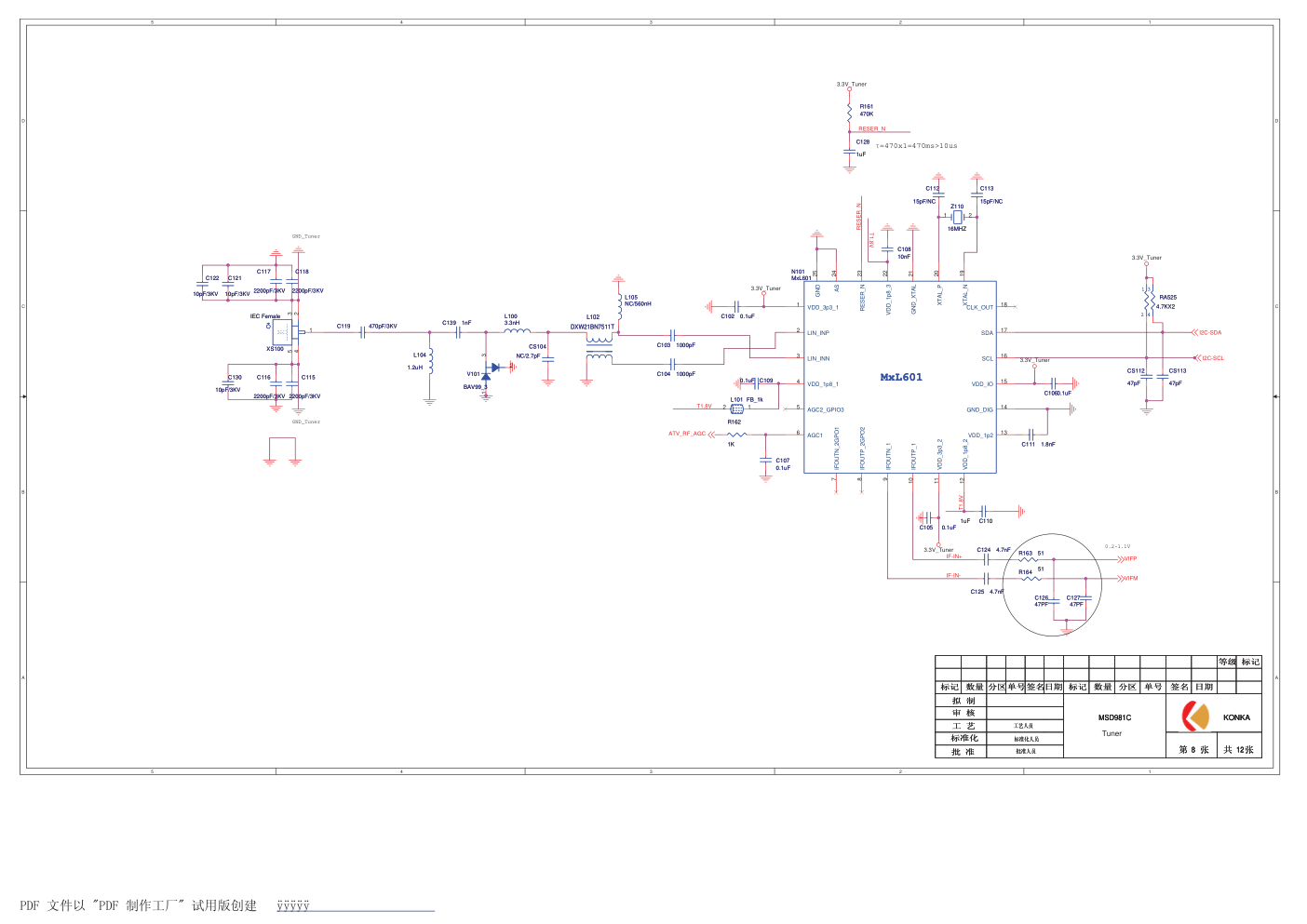Select the time constant note τ=470x1=470ms>10us
Screen dimensions: 1307x924
[916, 146]
